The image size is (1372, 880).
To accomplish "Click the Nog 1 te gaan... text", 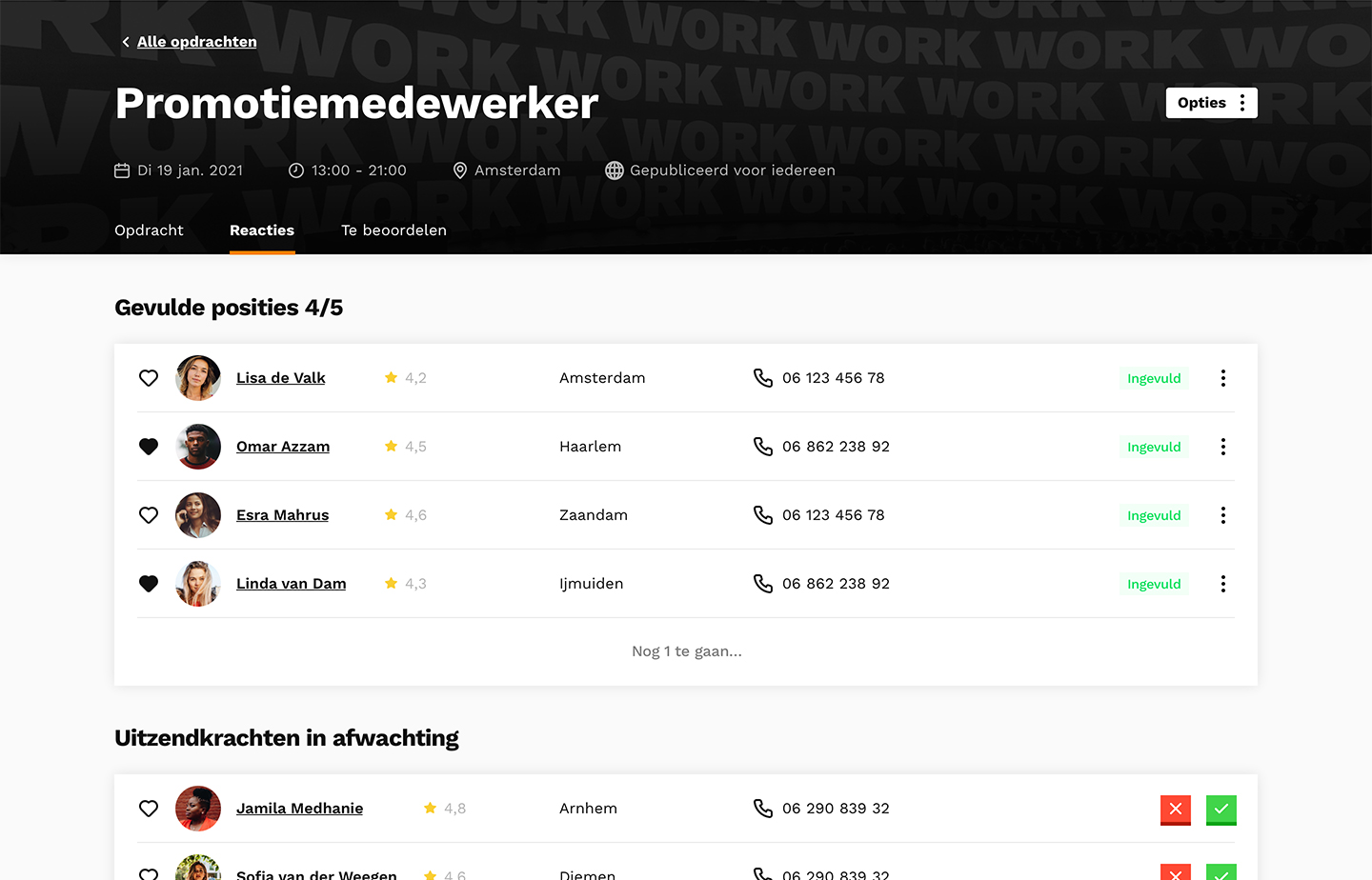I will click(x=687, y=651).
